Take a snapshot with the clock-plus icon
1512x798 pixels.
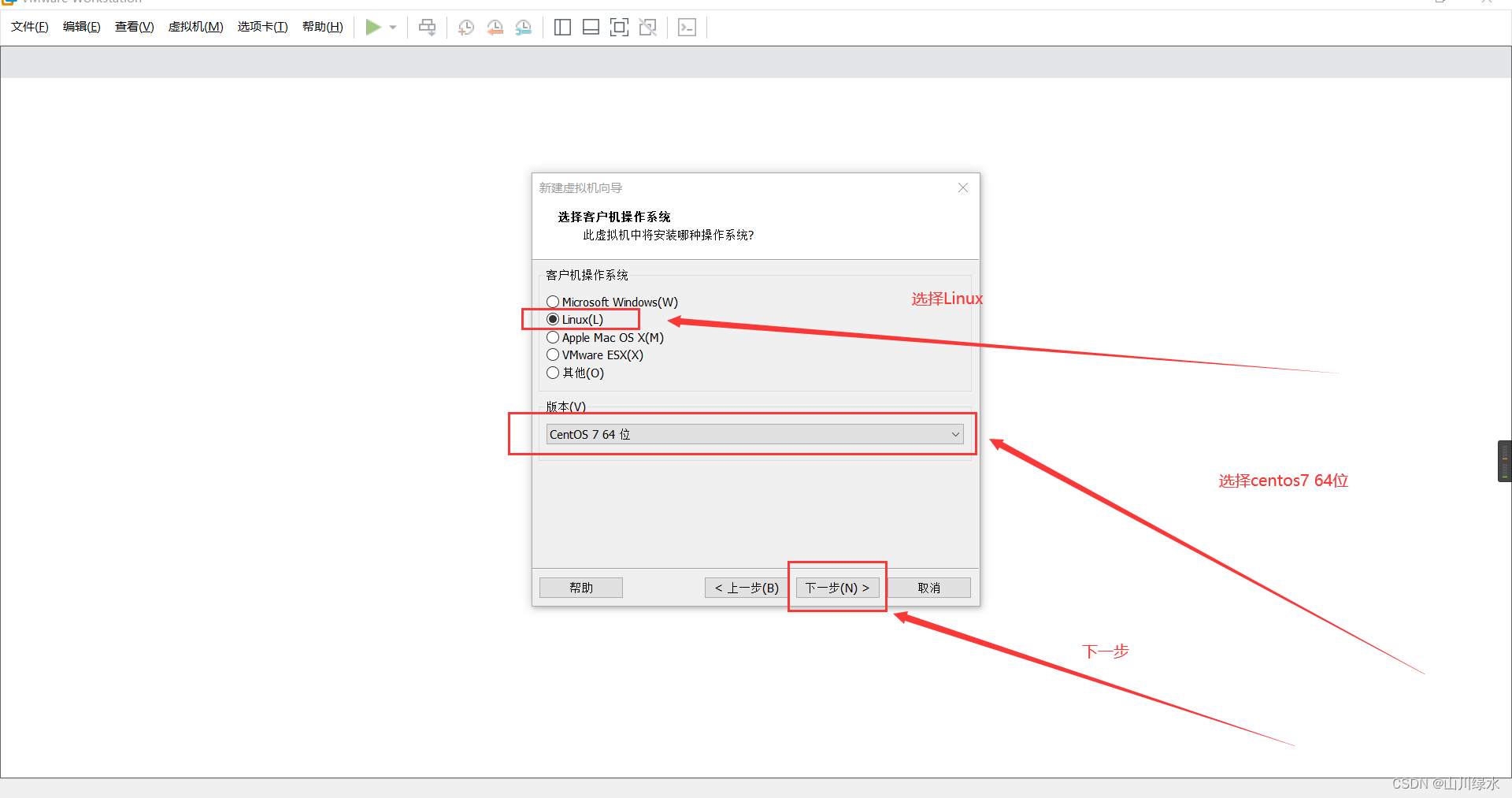tap(466, 28)
